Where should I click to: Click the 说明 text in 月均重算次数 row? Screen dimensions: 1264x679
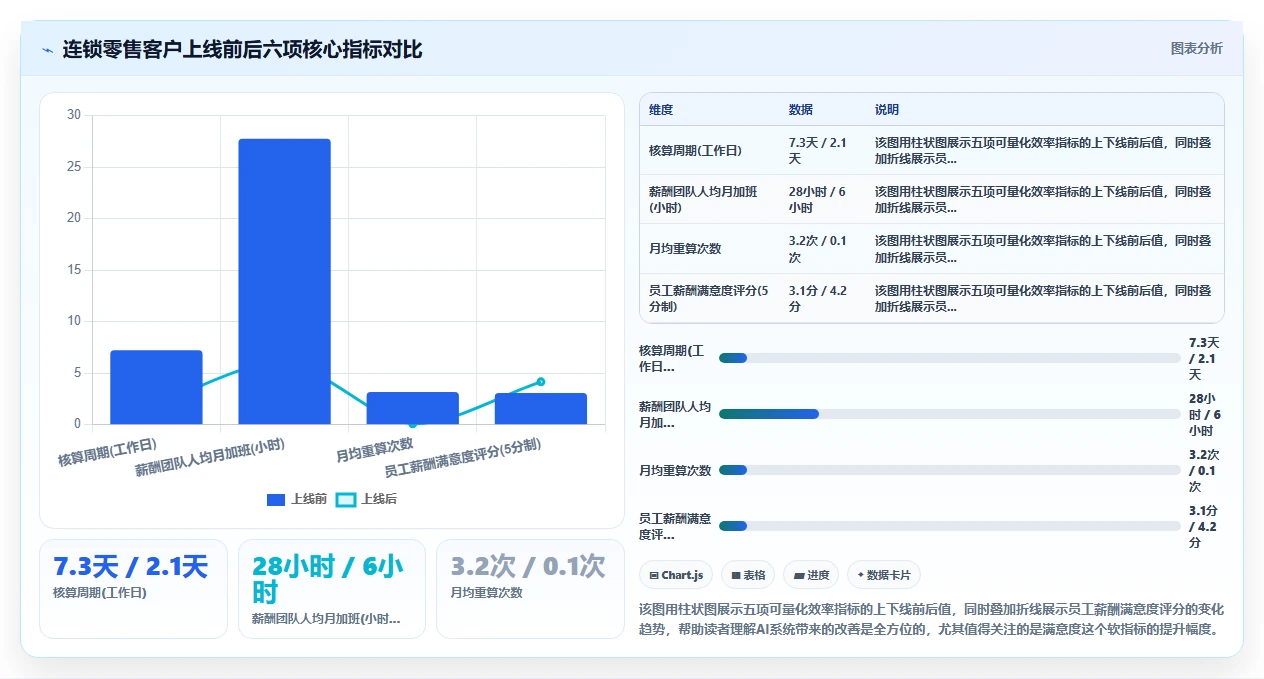point(1043,249)
